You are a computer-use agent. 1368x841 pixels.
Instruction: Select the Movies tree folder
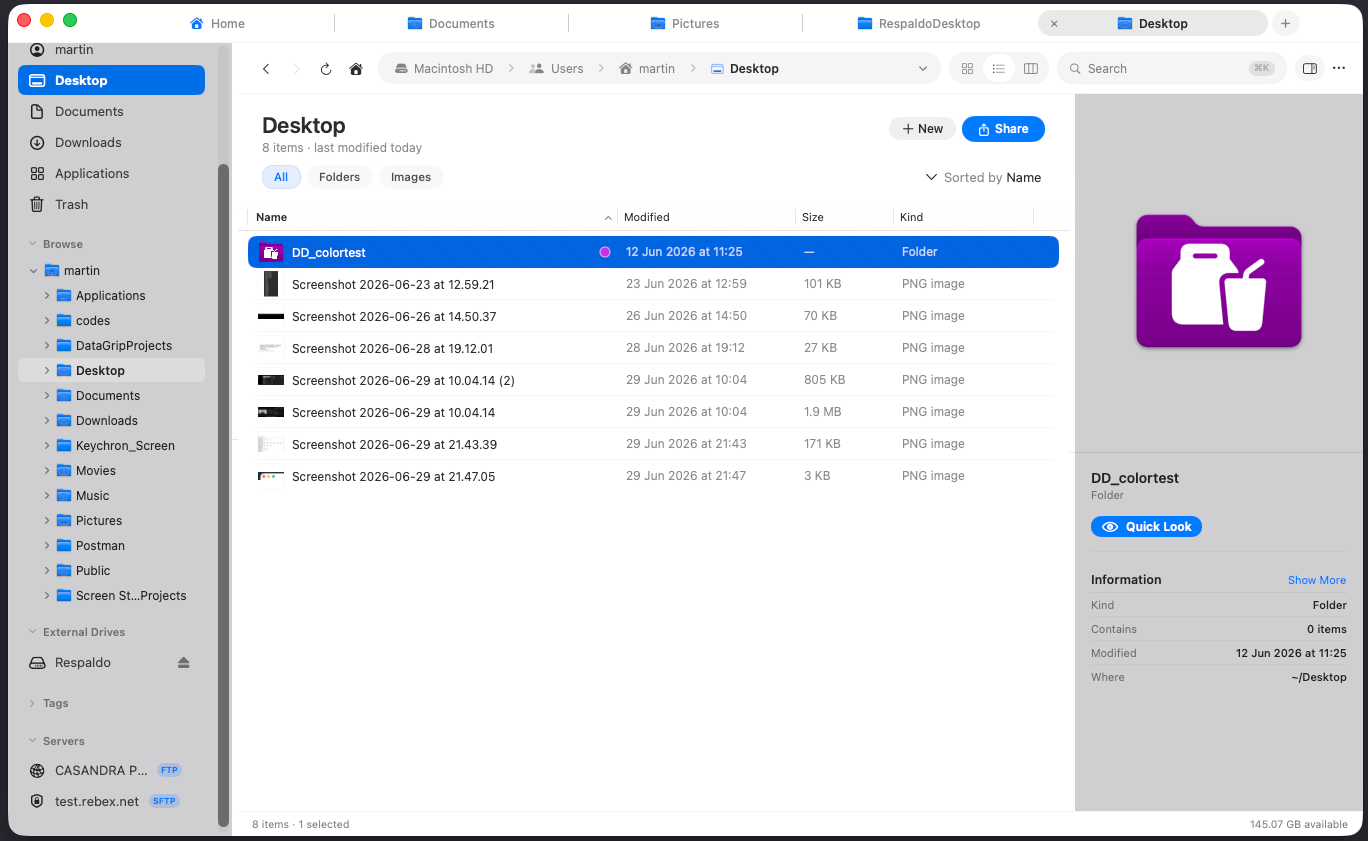pyautogui.click(x=111, y=471)
